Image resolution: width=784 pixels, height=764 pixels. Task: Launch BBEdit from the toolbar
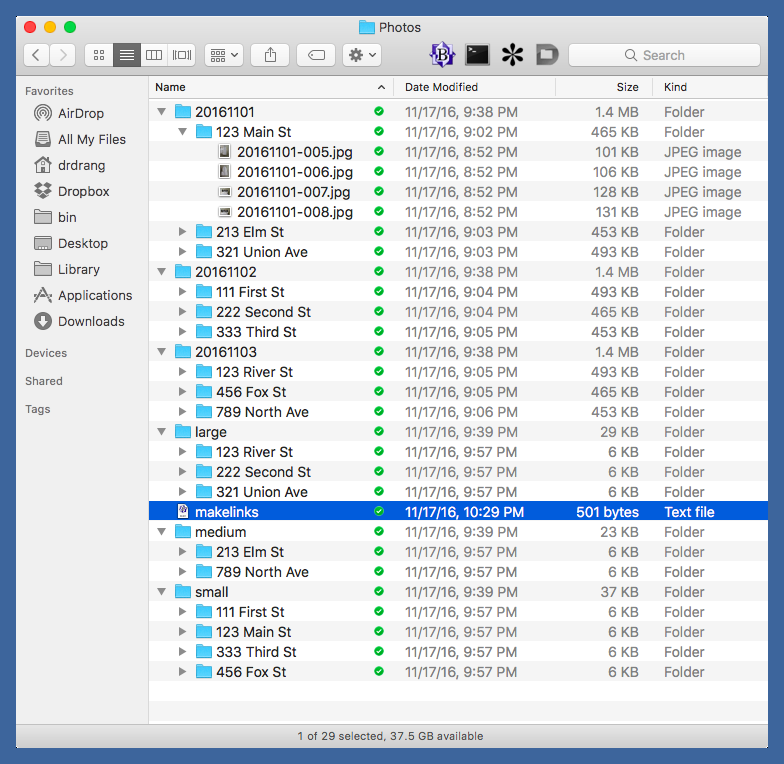pos(442,55)
